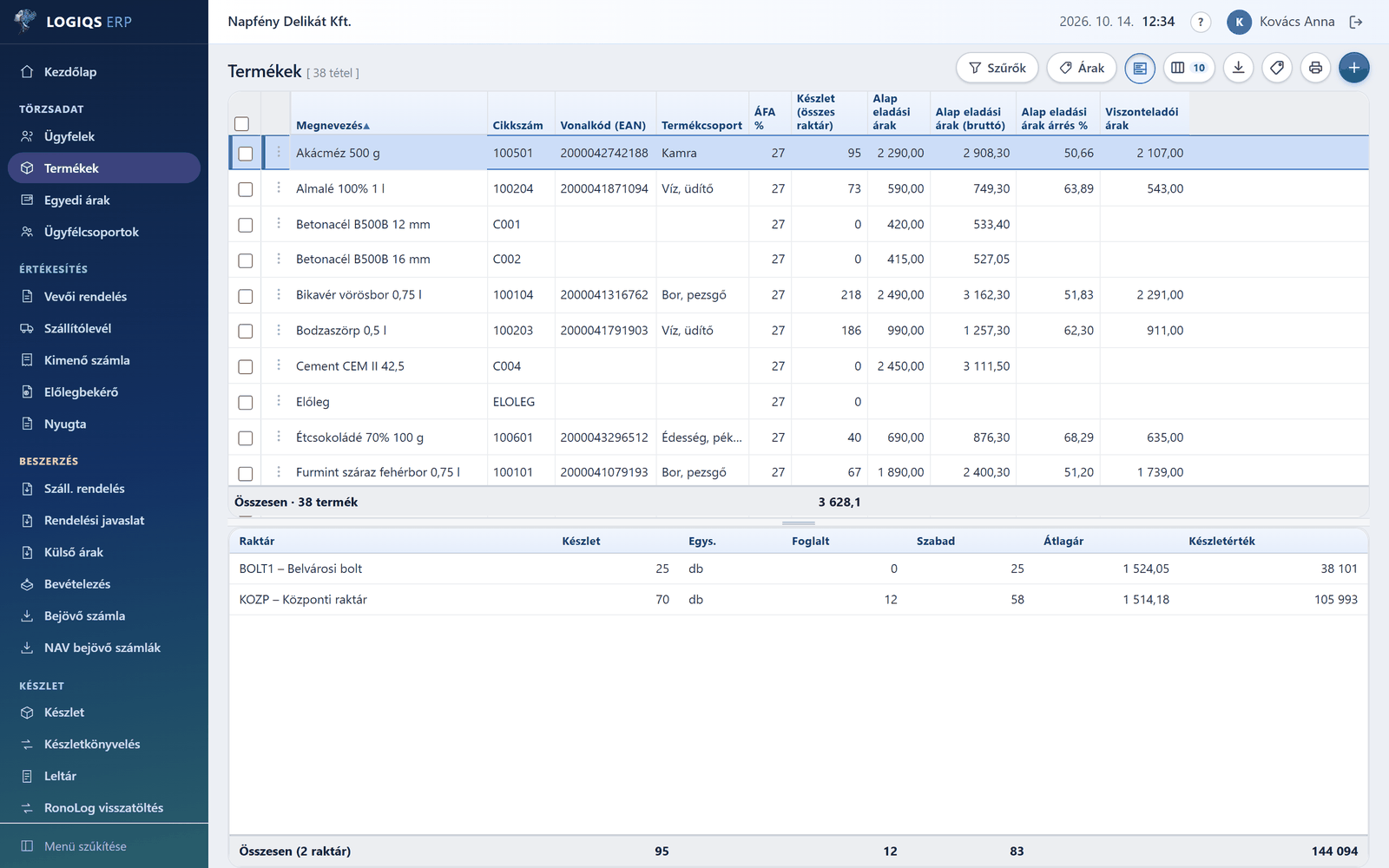
Task: Open row menu for Almalé 100% 1 l
Action: point(279,188)
